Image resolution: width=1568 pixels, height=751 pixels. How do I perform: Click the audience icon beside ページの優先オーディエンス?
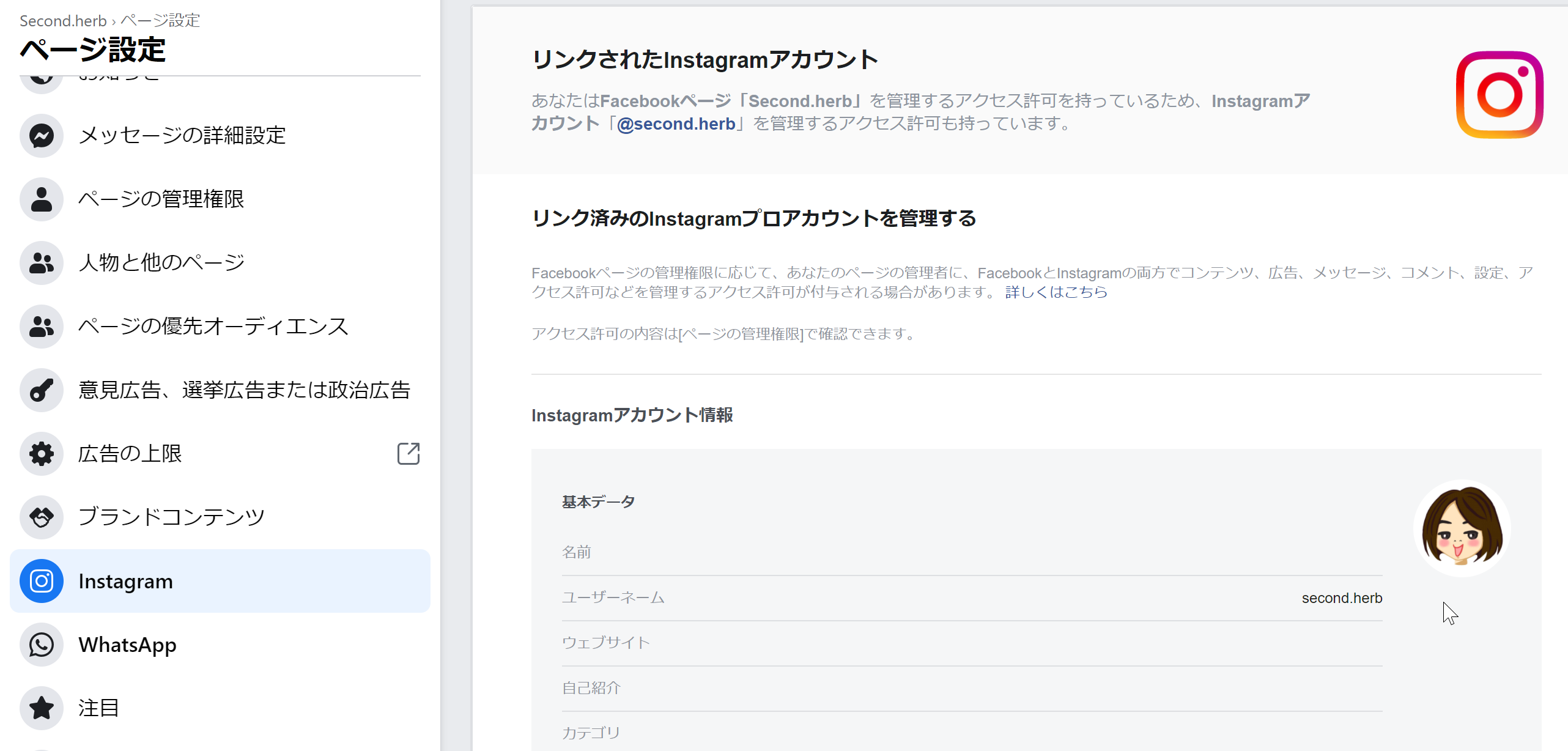pyautogui.click(x=42, y=327)
